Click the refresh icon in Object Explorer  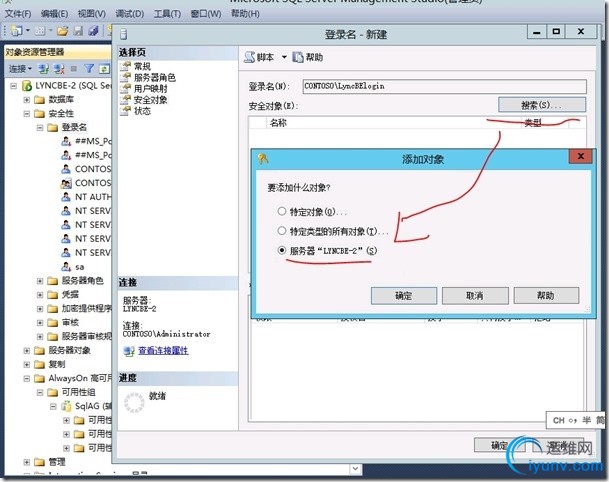coord(104,69)
